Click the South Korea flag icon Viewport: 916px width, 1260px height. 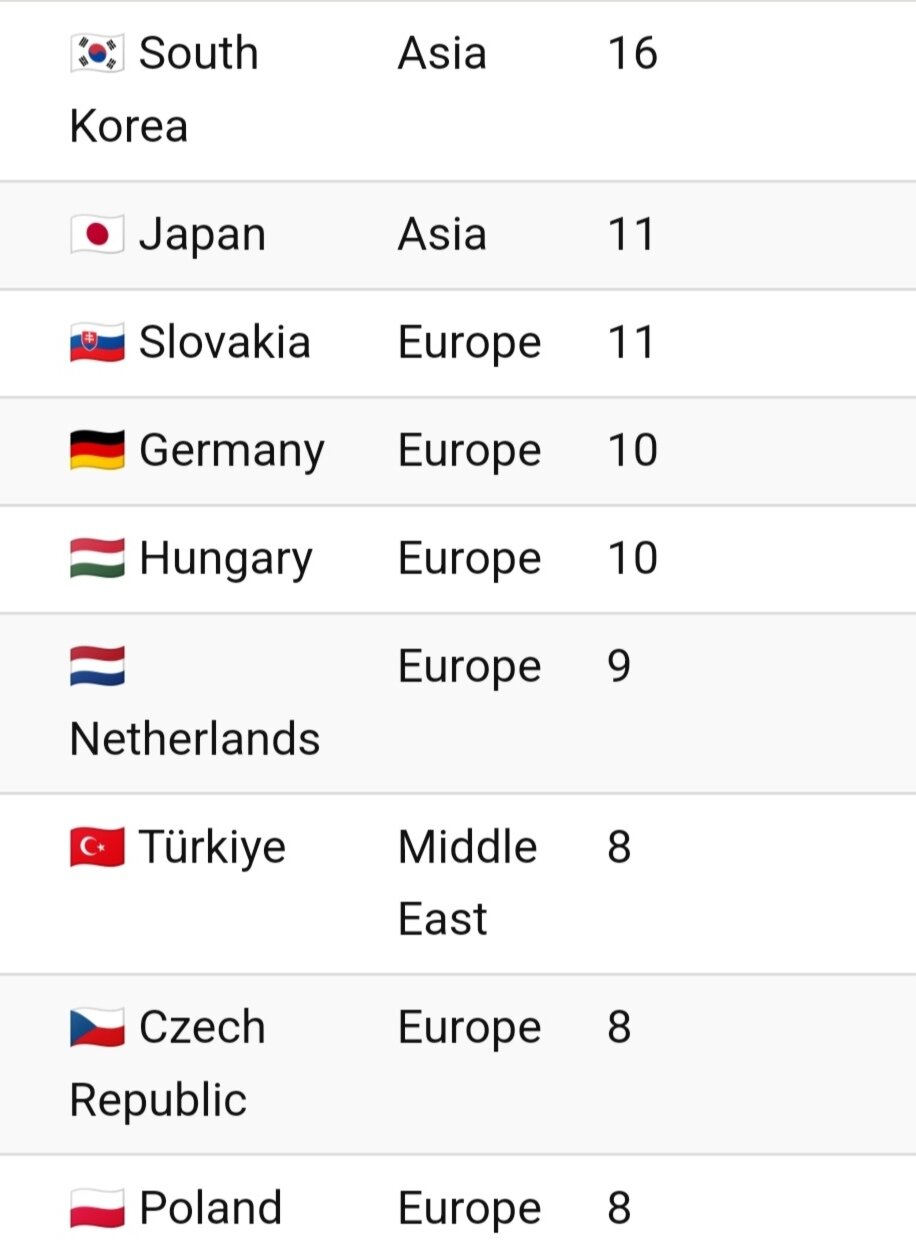(x=97, y=53)
